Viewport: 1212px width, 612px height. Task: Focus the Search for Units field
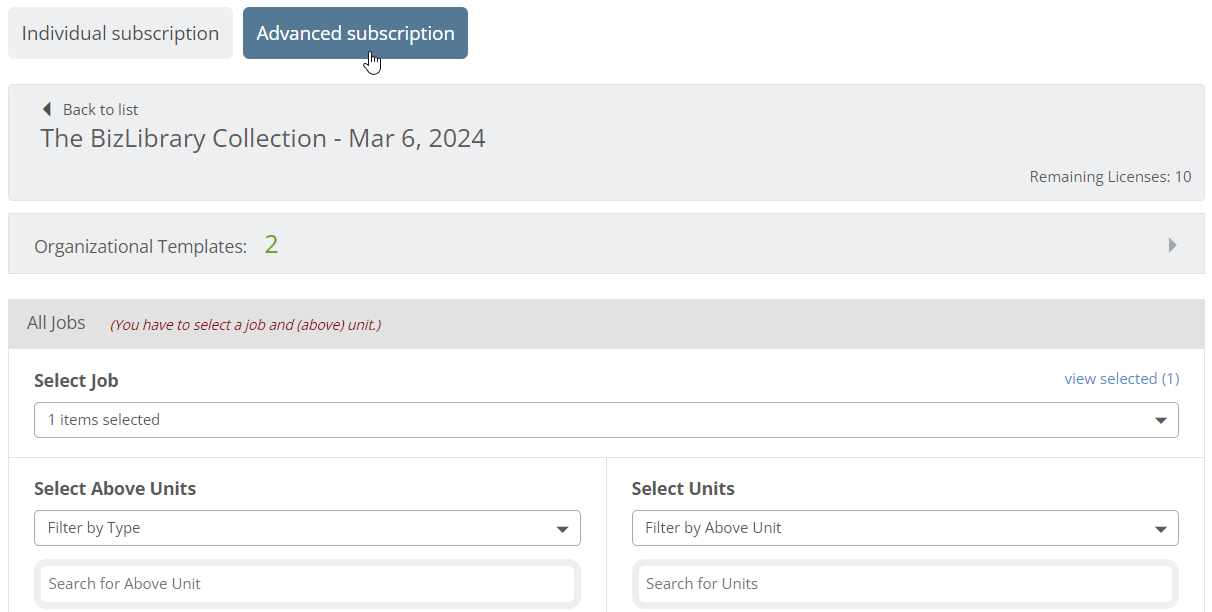click(x=905, y=584)
